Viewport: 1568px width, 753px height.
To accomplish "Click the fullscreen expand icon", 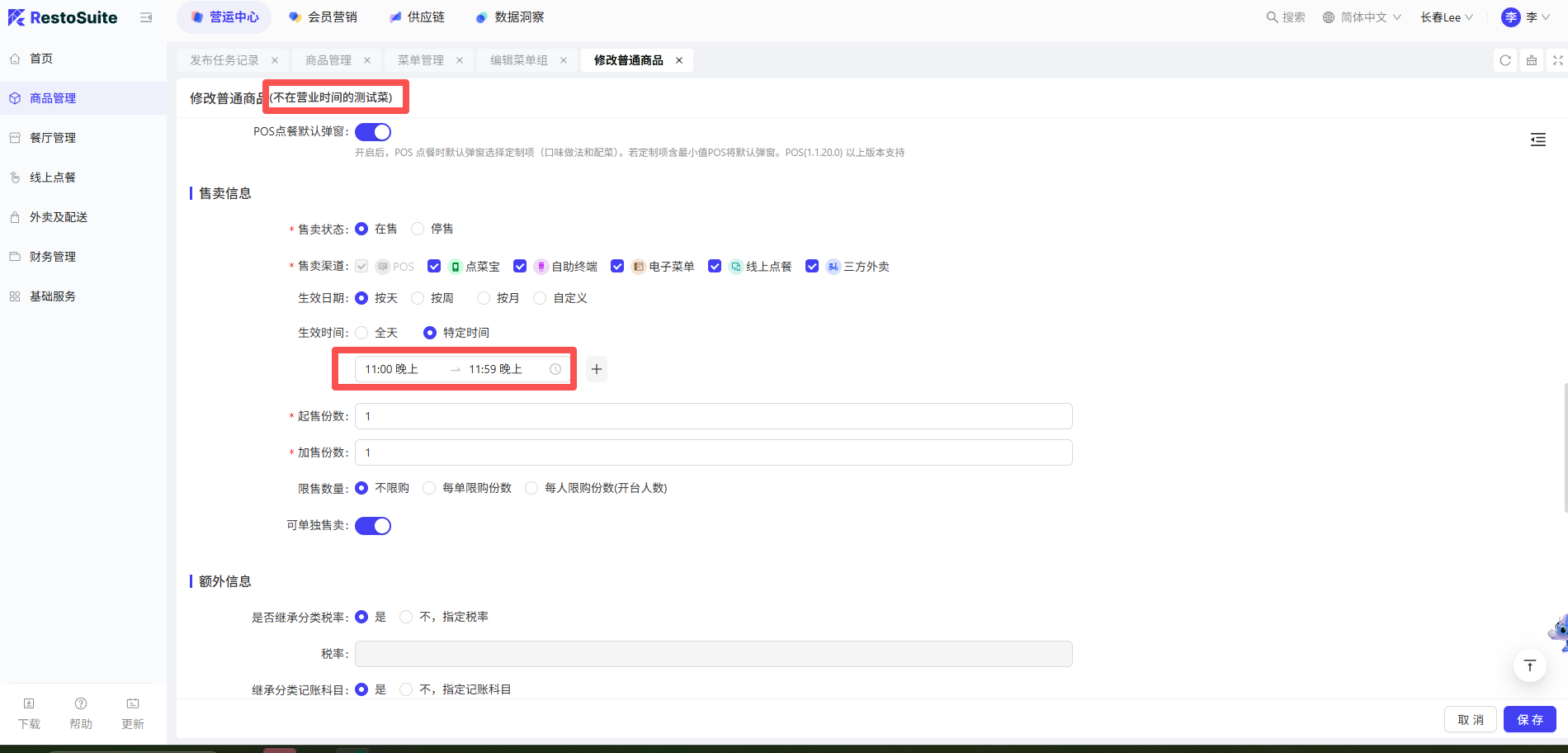I will click(1557, 60).
